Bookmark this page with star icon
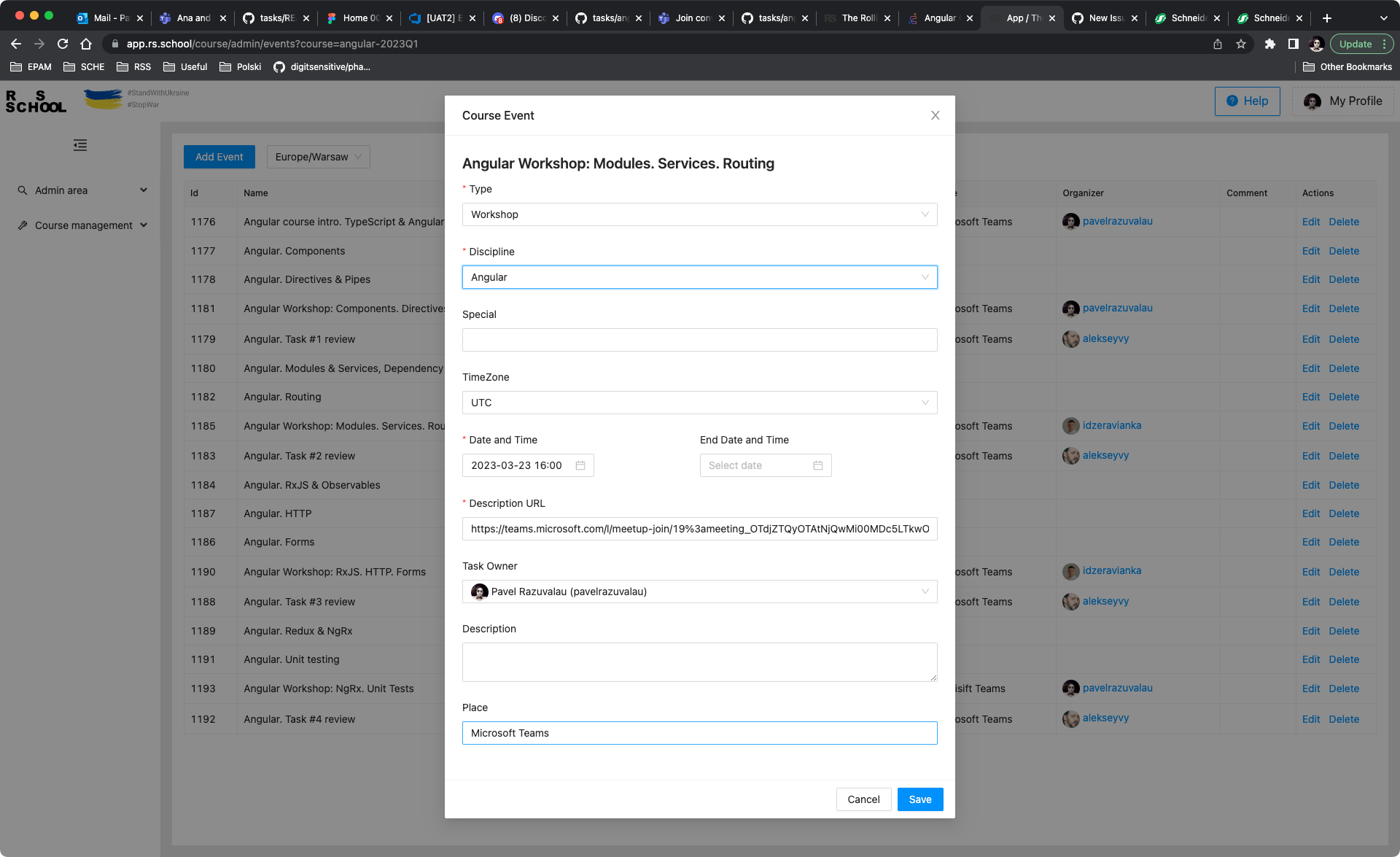Viewport: 1400px width, 857px height. coord(1241,44)
